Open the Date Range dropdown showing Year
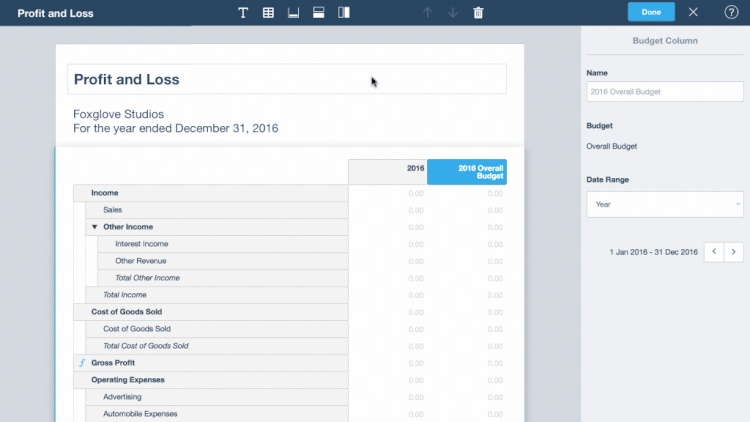This screenshot has width=750, height=422. point(664,204)
